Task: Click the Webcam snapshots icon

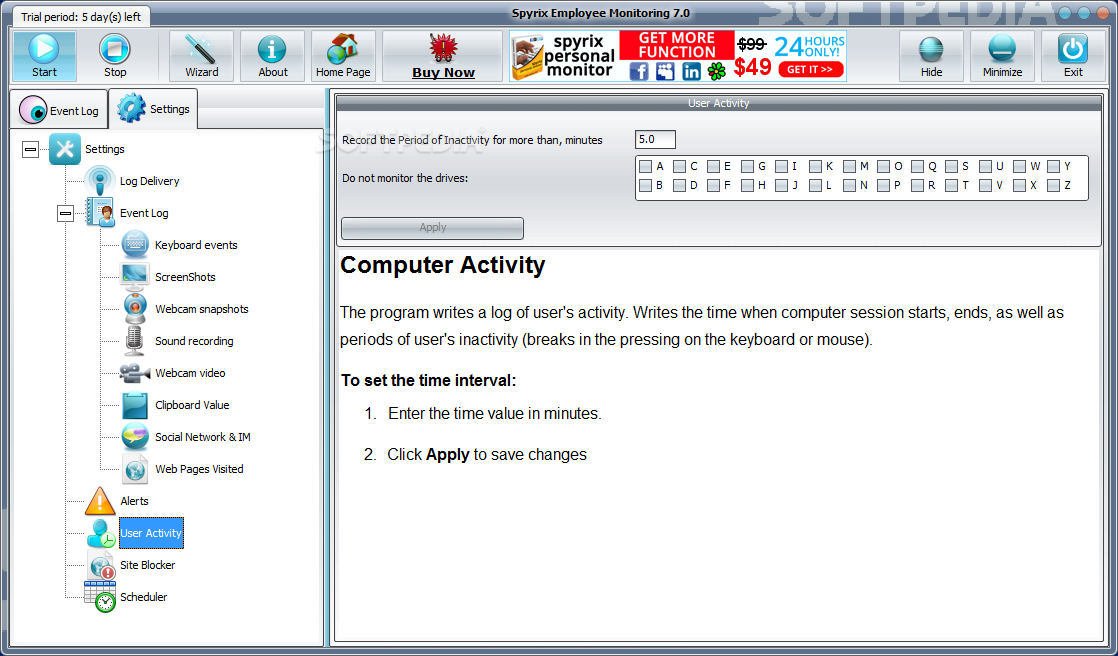Action: 135,309
